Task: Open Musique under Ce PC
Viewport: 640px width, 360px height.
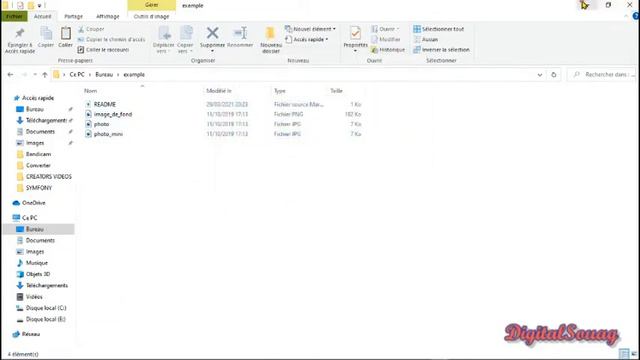Action: (37, 263)
